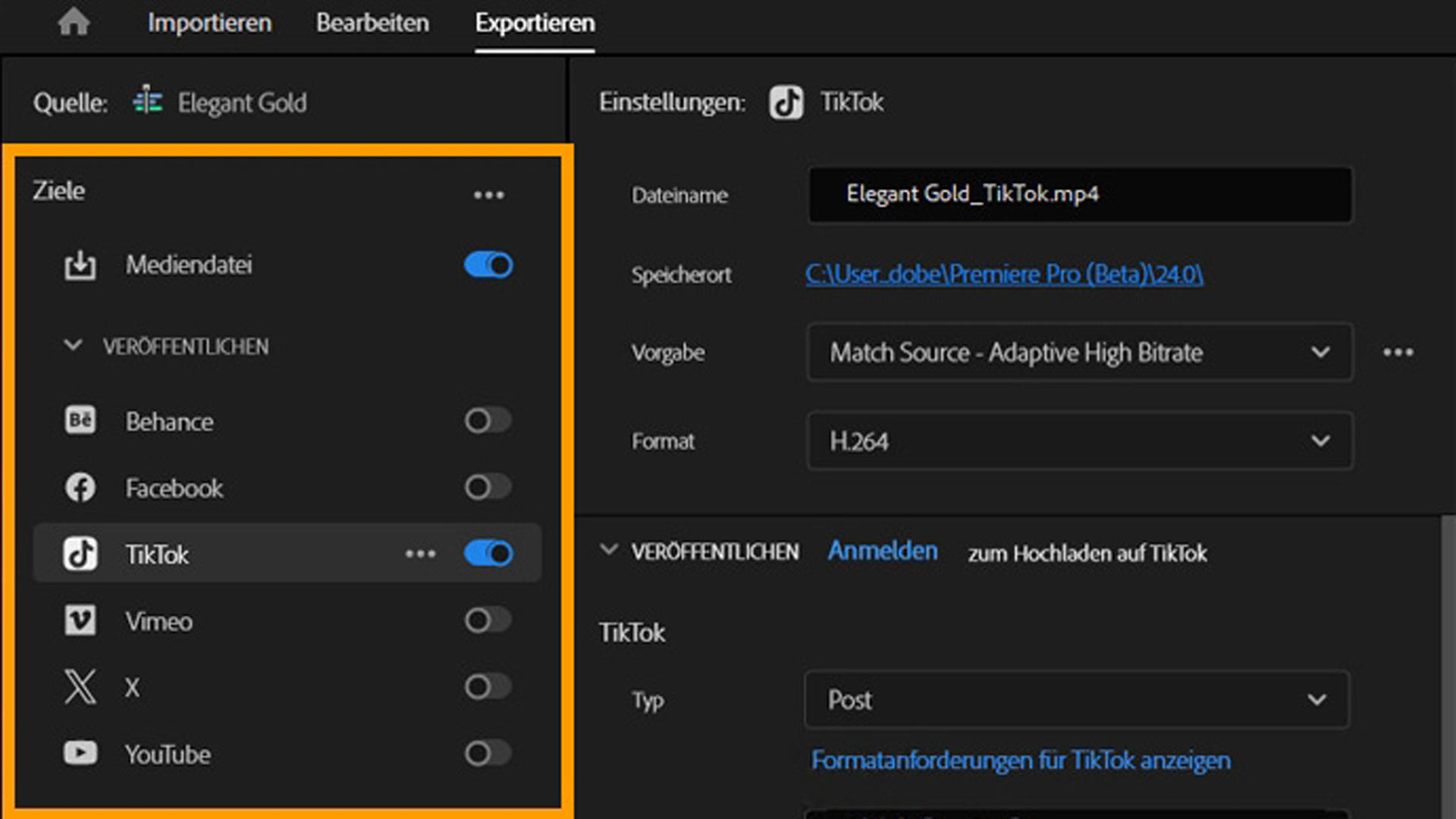Open the TikTok row three-dot options menu
Screen dimensions: 1456x819
point(420,554)
